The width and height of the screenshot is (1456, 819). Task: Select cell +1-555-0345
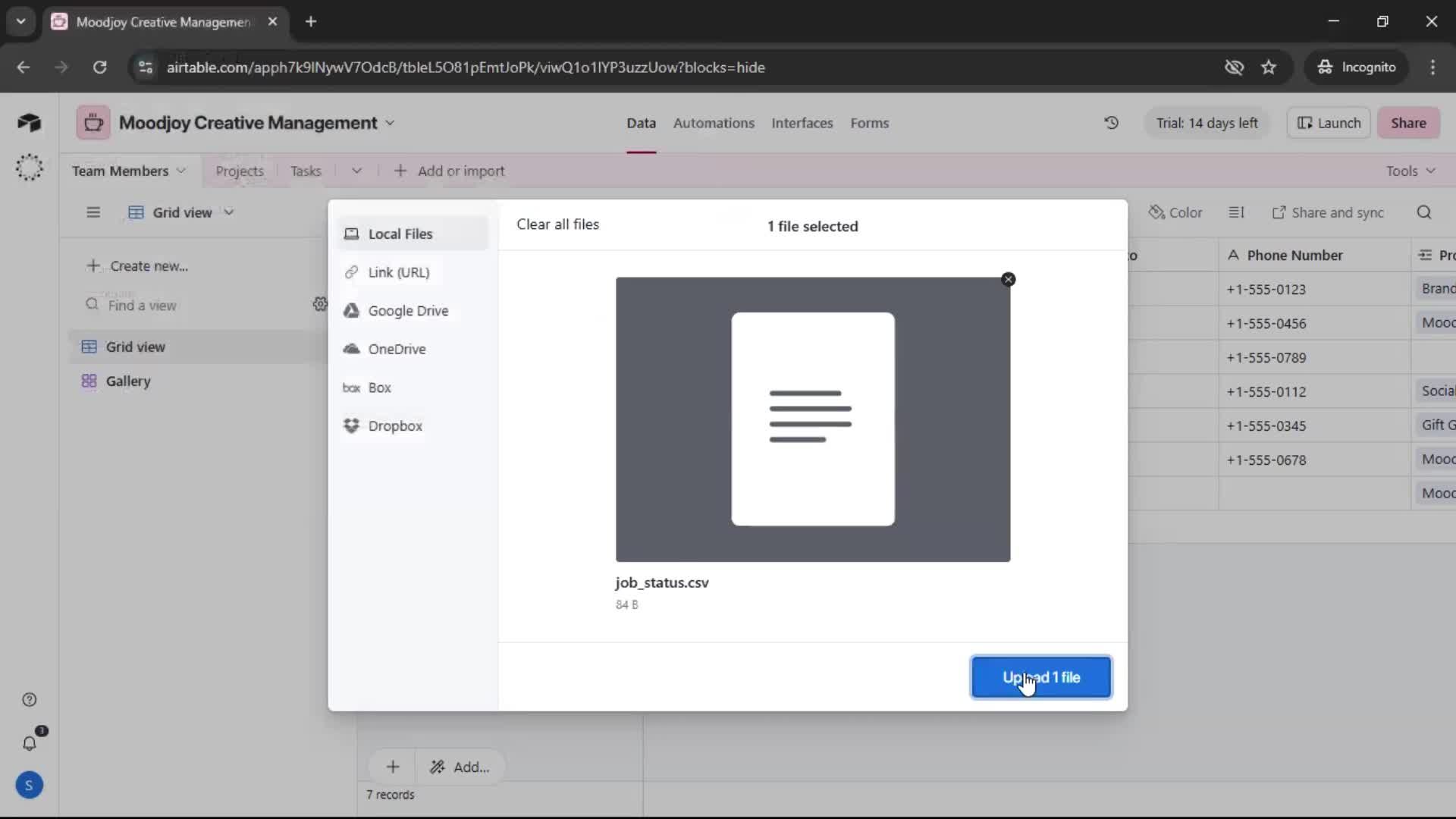point(1314,425)
